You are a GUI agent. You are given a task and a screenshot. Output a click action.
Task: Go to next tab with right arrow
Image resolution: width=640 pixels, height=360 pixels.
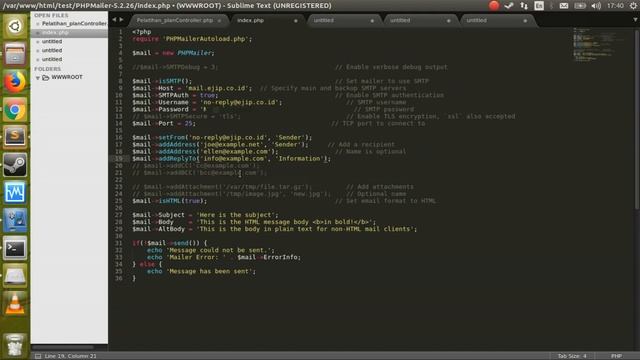[x=121, y=20]
